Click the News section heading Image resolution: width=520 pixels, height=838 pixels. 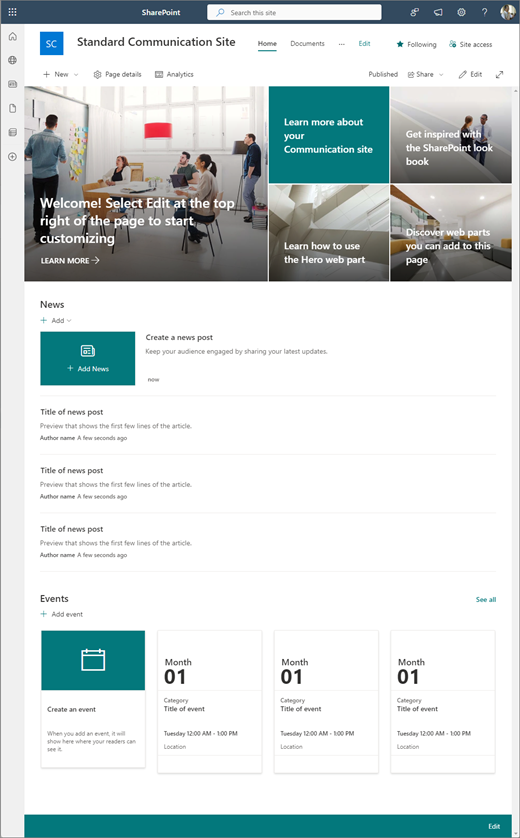(52, 305)
